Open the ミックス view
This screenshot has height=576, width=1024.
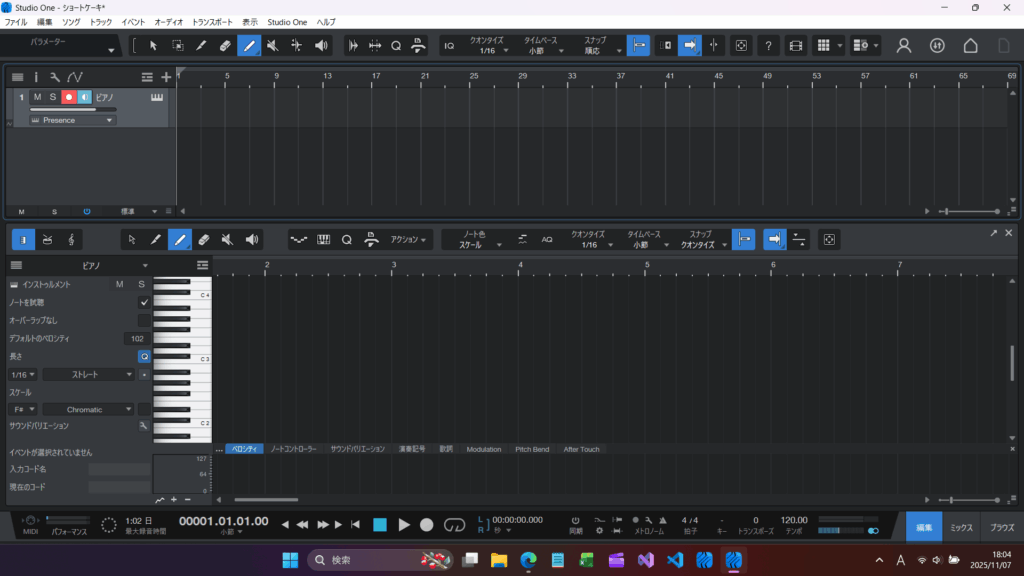pyautogui.click(x=961, y=527)
